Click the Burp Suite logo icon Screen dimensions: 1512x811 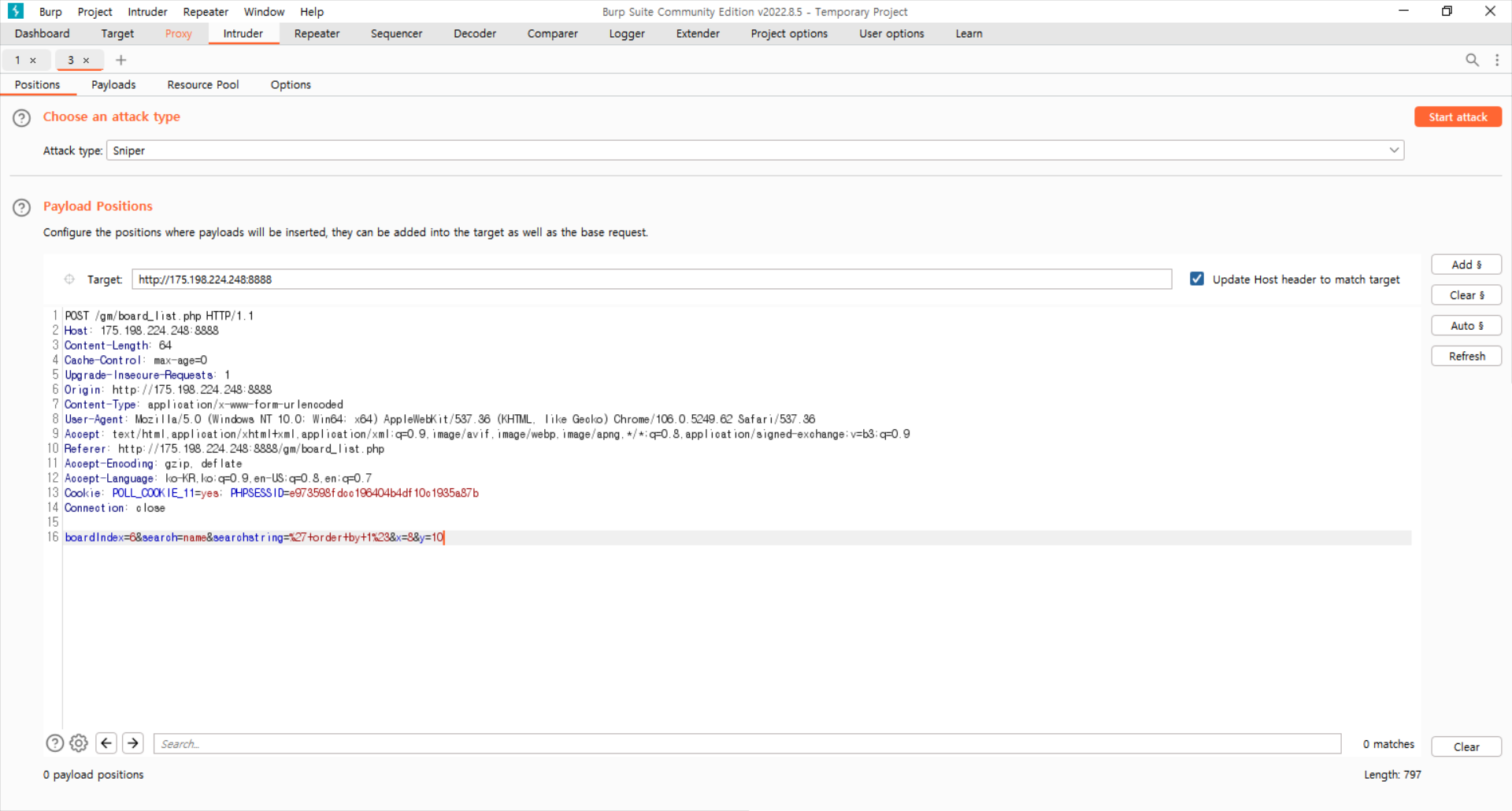[x=16, y=11]
